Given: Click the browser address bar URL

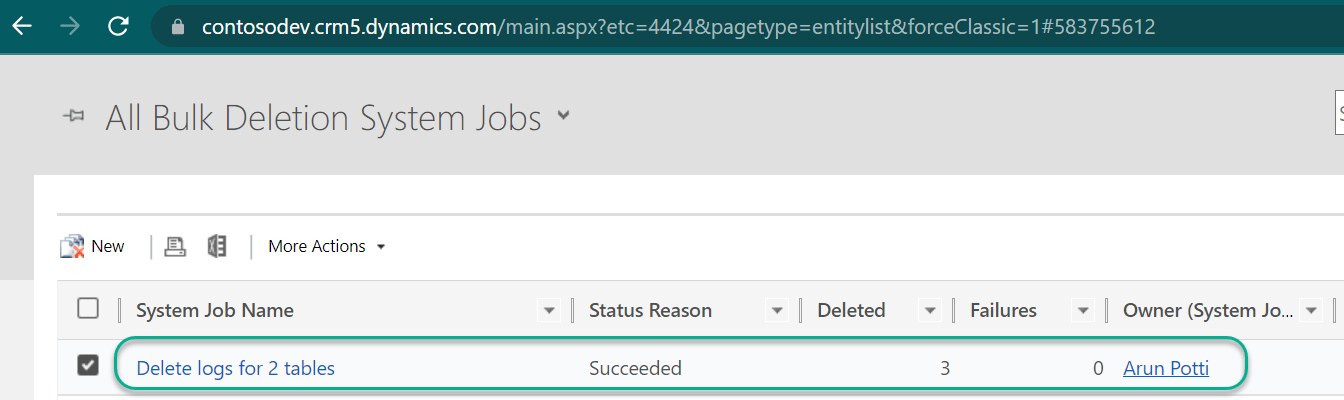Looking at the screenshot, I should point(678,27).
